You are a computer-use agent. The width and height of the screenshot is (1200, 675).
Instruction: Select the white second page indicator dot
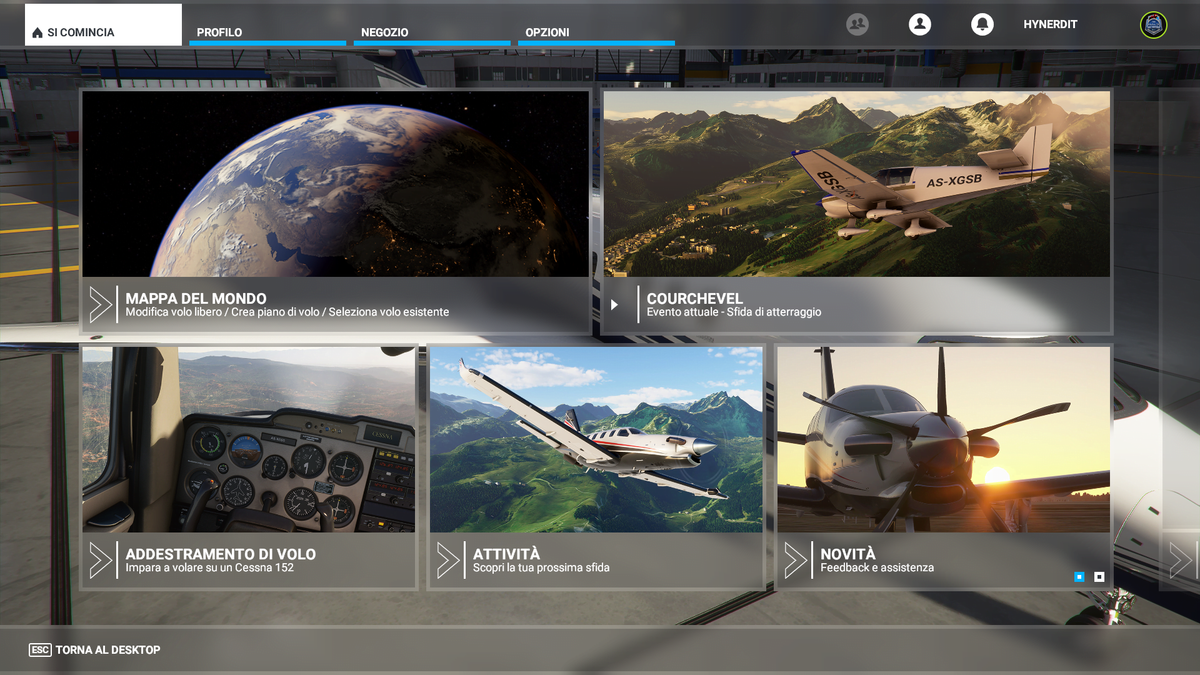pos(1099,576)
